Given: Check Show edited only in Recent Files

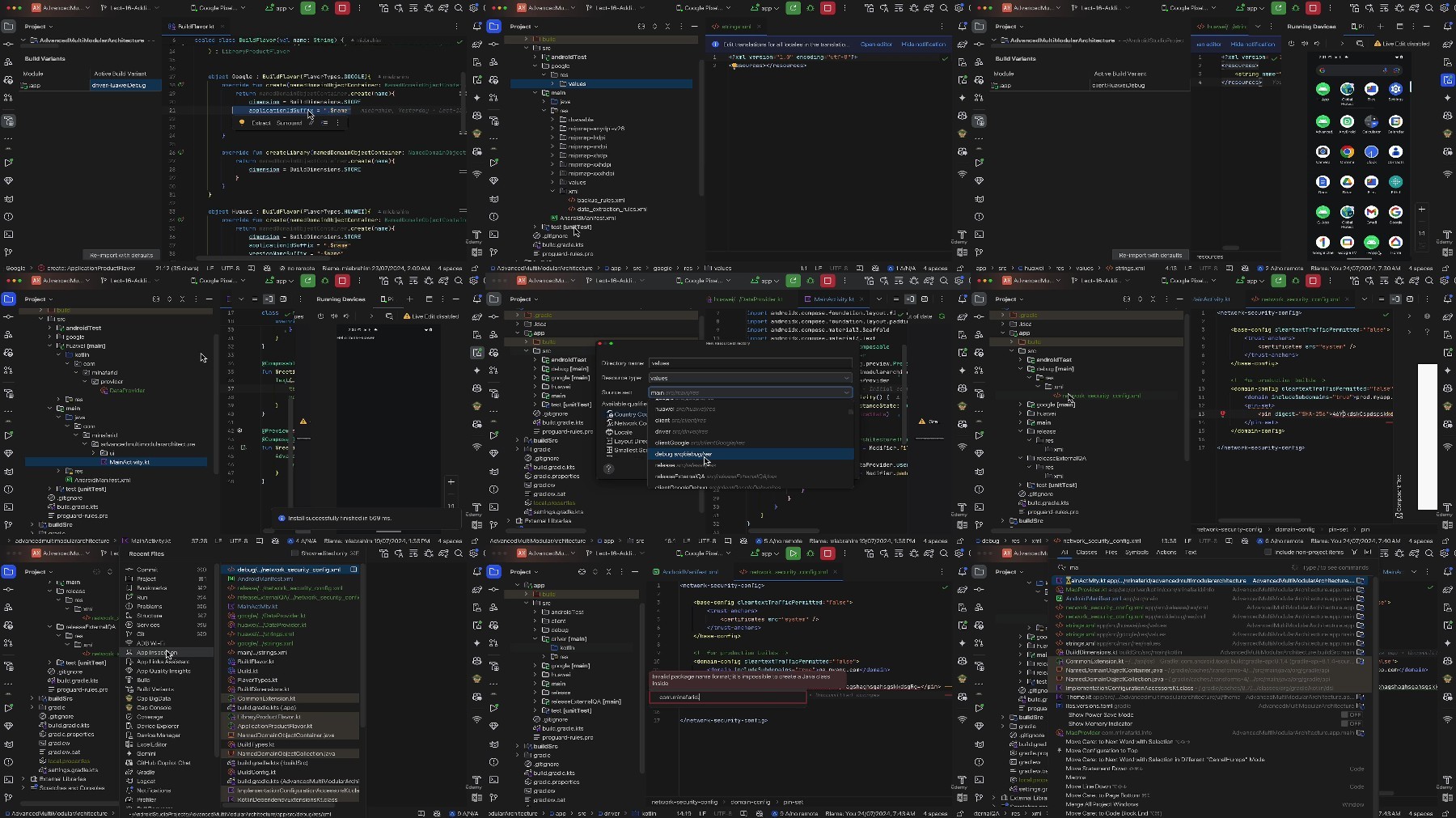Looking at the screenshot, I should click(296, 553).
